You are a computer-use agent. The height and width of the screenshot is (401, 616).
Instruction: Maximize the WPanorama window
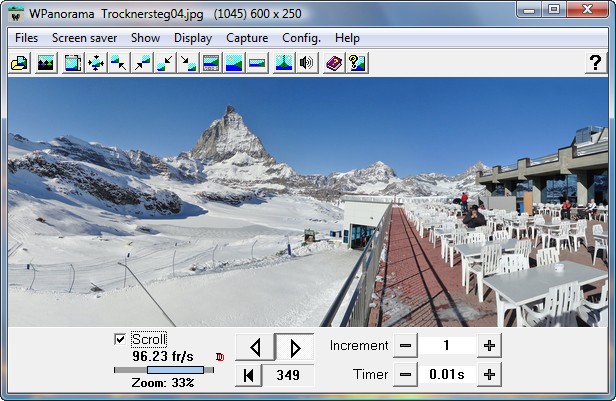pos(554,9)
